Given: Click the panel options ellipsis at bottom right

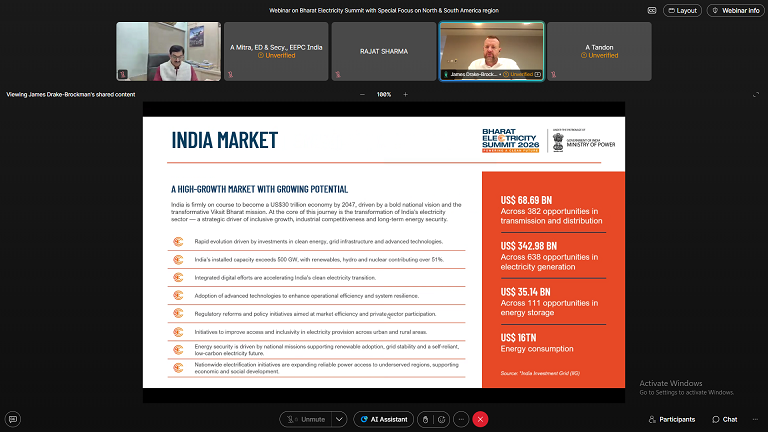Looking at the screenshot, I should [x=753, y=419].
